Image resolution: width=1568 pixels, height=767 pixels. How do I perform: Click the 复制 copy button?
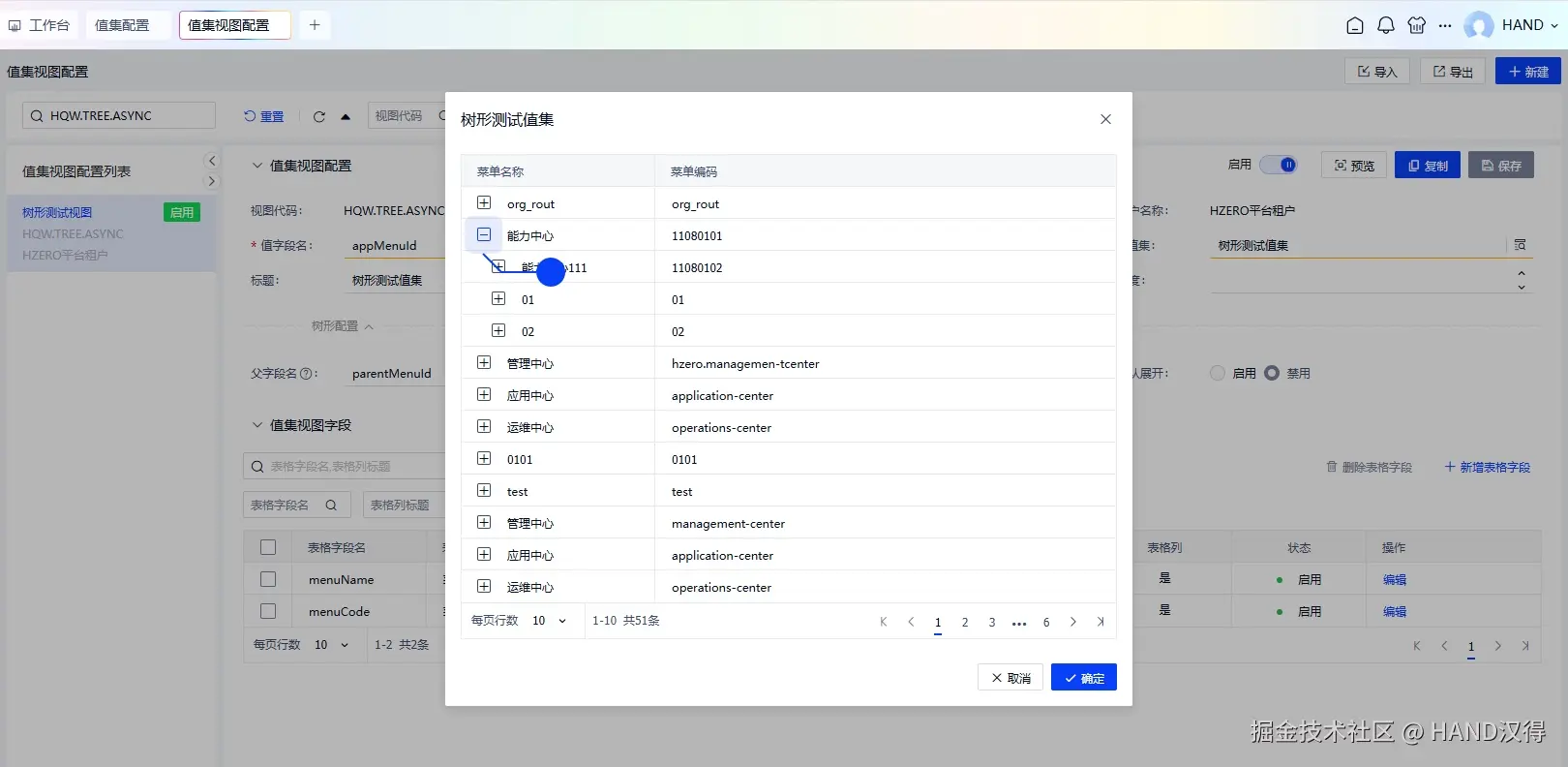coord(1428,166)
